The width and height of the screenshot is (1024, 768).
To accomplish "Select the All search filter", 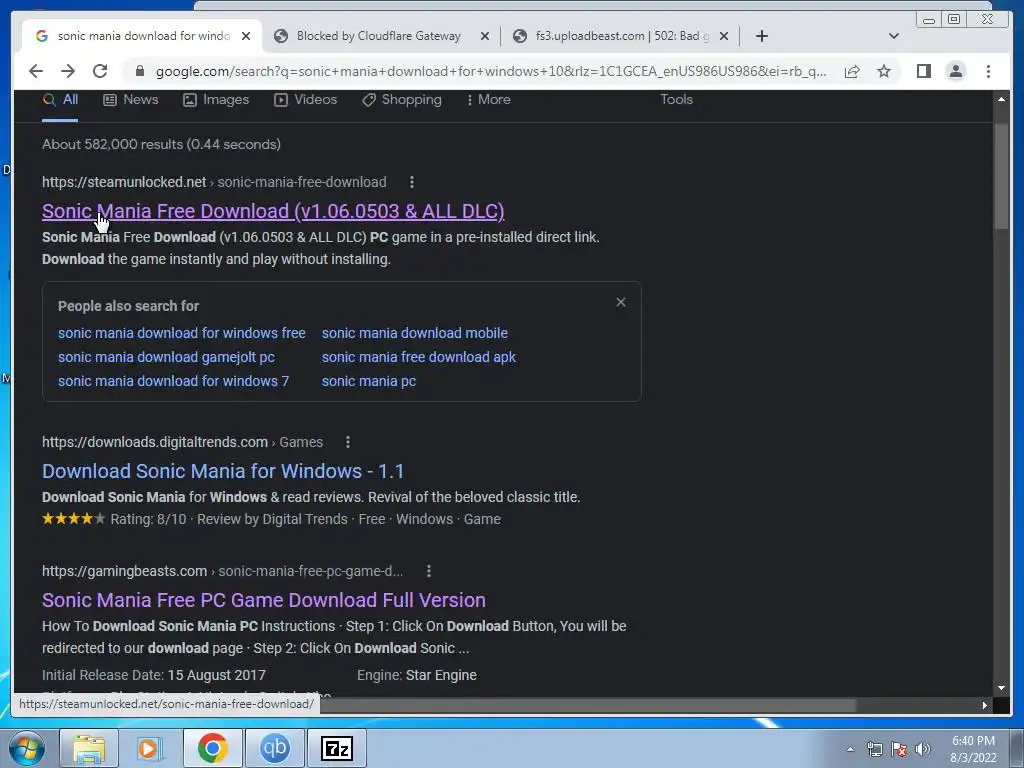I will (x=61, y=100).
